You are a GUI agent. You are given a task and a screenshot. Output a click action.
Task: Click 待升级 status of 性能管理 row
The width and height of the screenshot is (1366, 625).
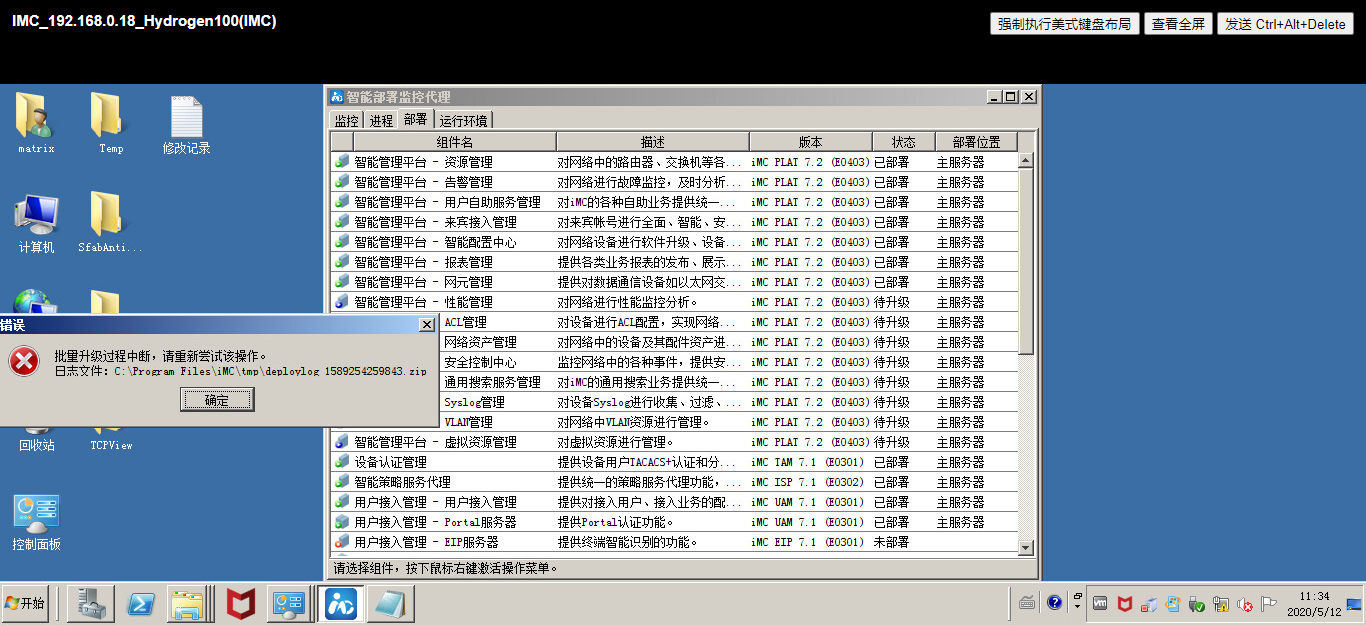tap(892, 302)
